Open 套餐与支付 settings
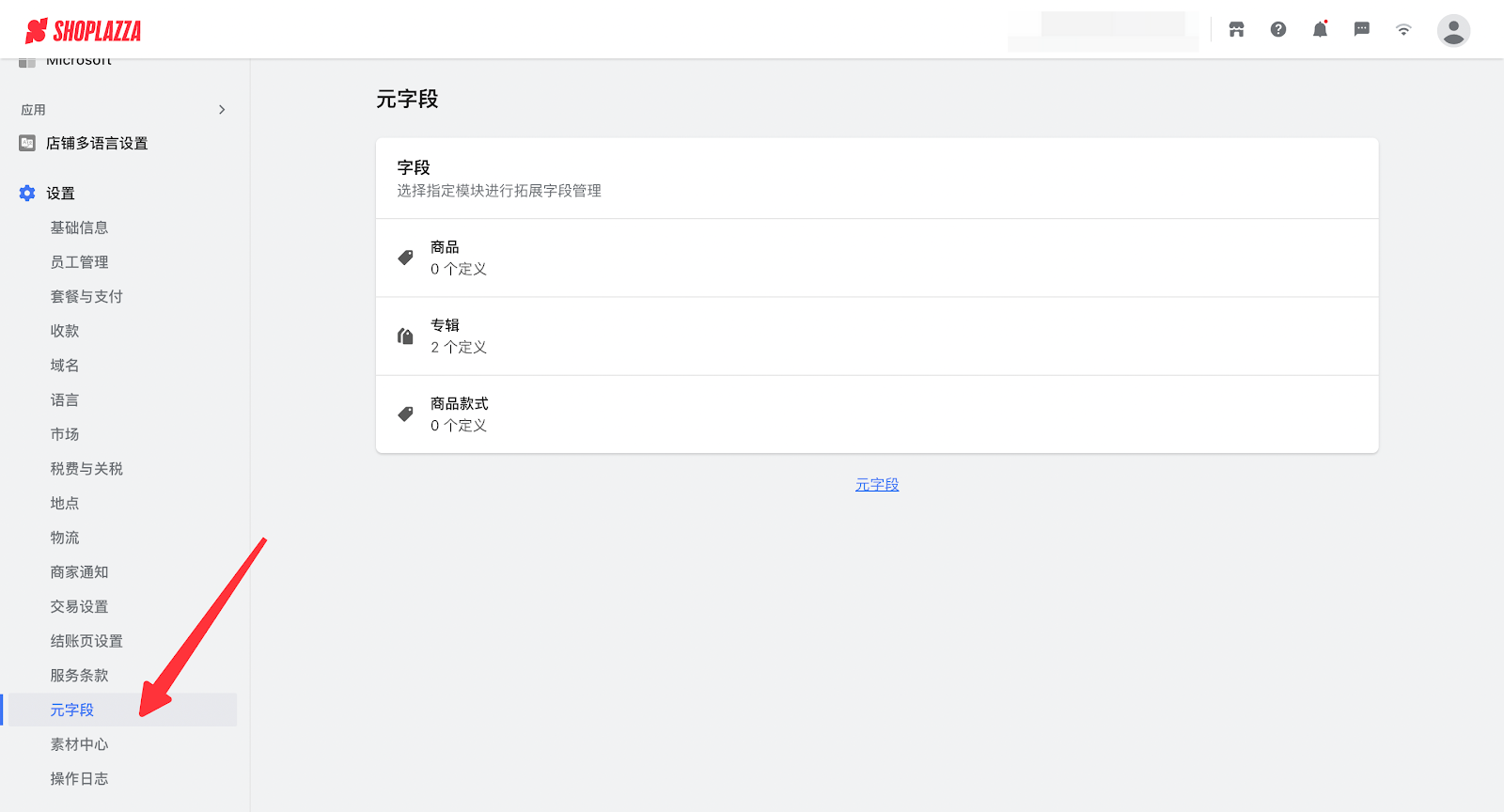 point(86,297)
